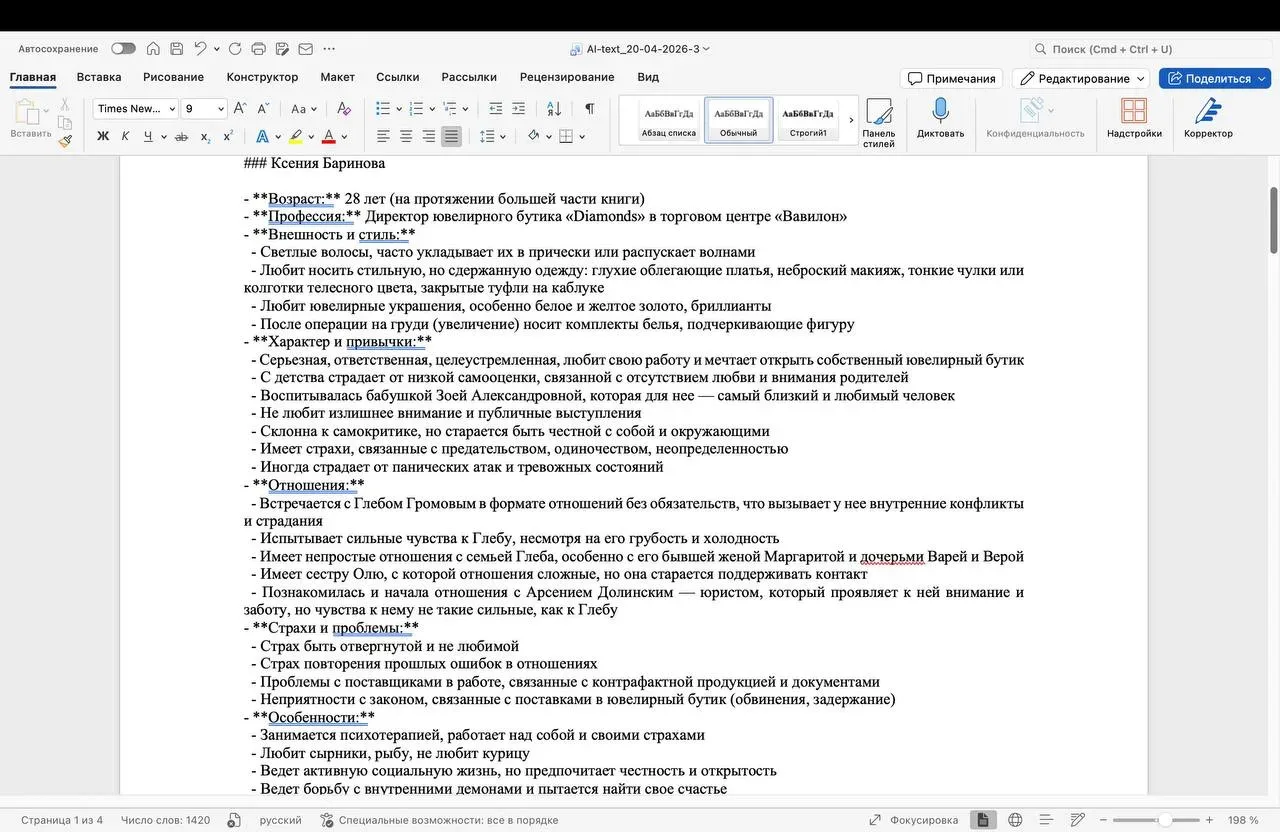
Task: Expand the Редактирование mode dropdown
Action: pos(1080,78)
